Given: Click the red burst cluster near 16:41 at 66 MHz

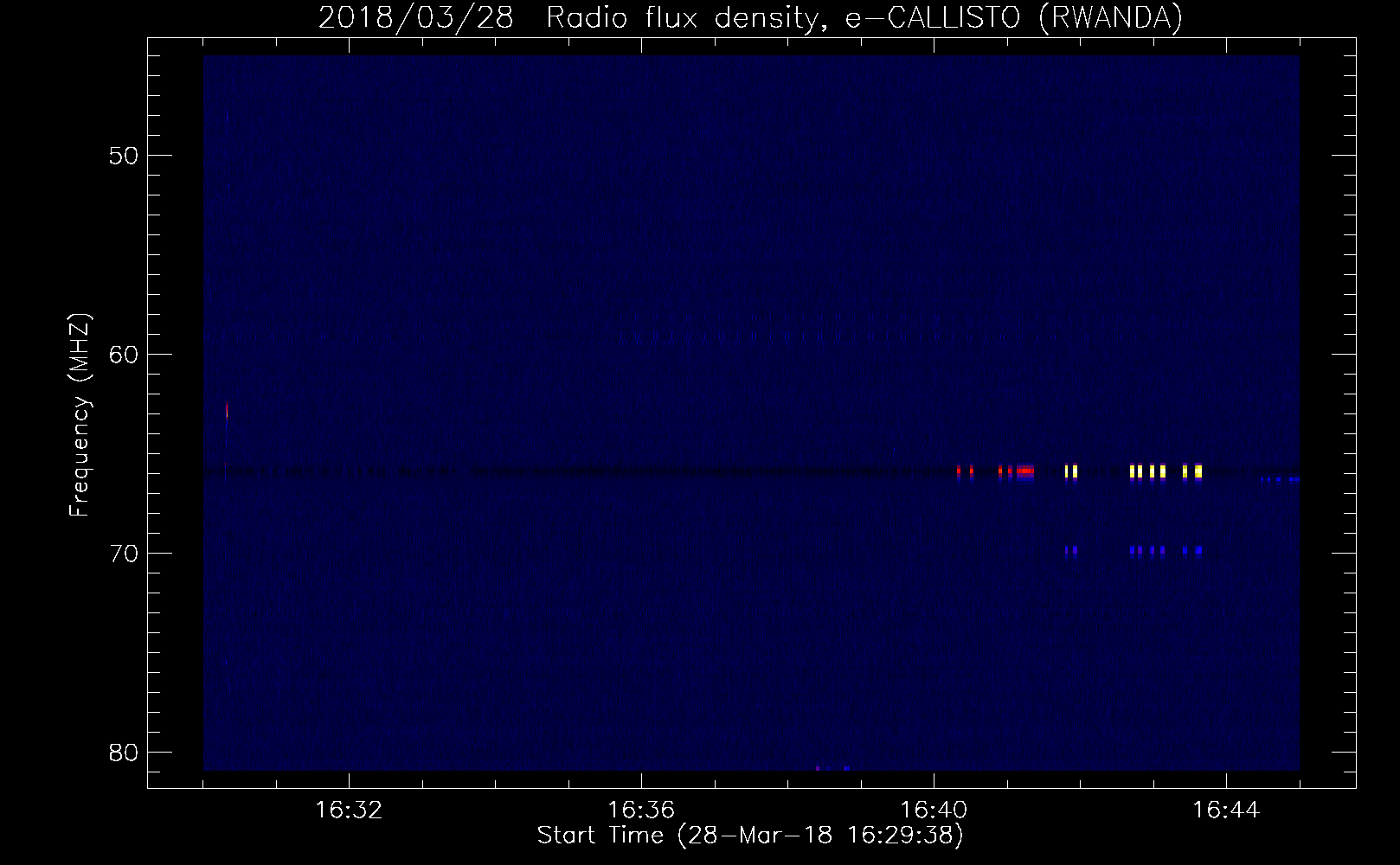Looking at the screenshot, I should [x=1025, y=471].
